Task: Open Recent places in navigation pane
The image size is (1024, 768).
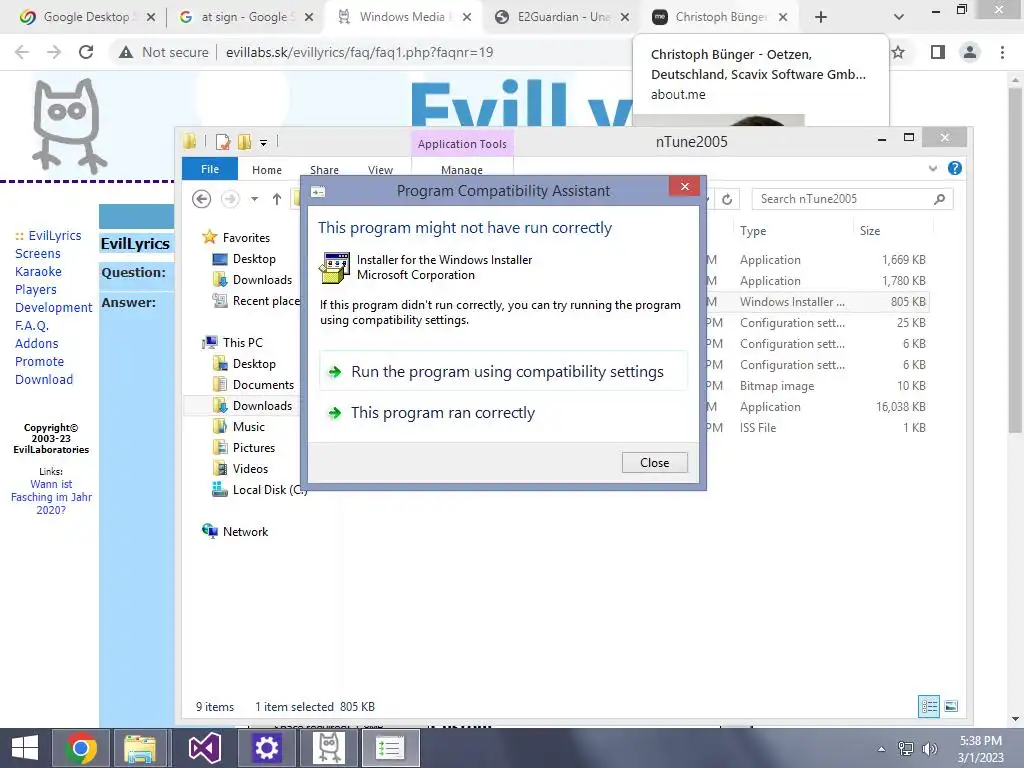Action: [256, 300]
